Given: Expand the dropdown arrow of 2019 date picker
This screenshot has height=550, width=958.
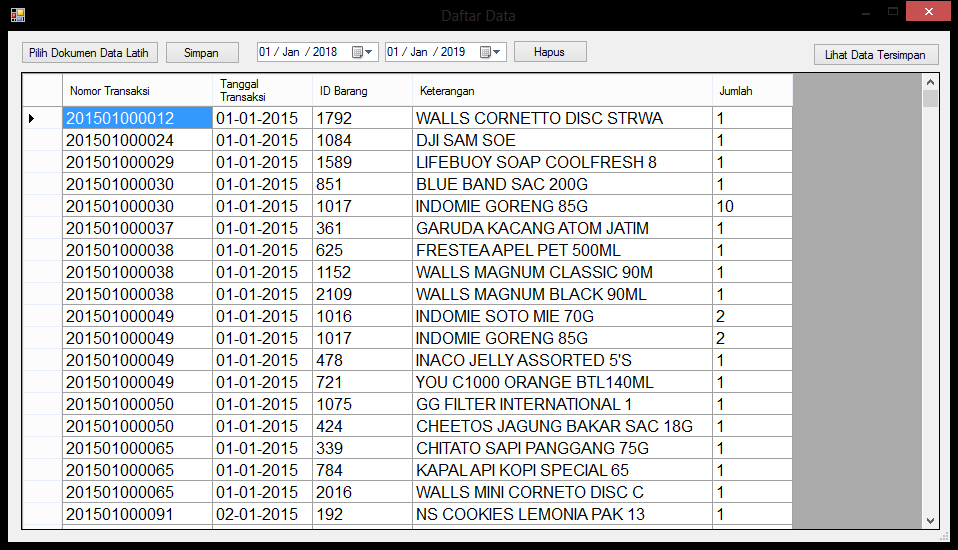Looking at the screenshot, I should pyautogui.click(x=497, y=52).
